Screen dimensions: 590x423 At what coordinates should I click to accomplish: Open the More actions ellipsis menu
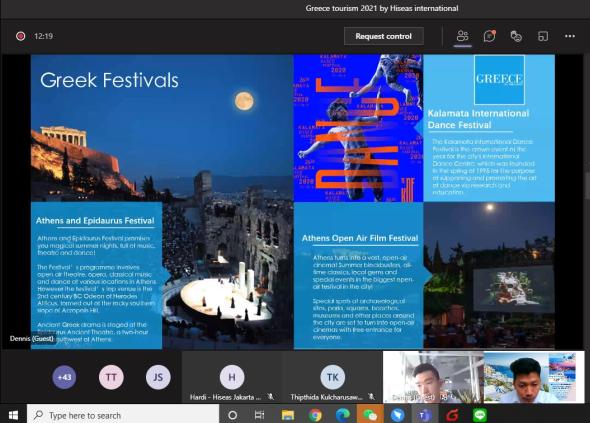(x=570, y=36)
